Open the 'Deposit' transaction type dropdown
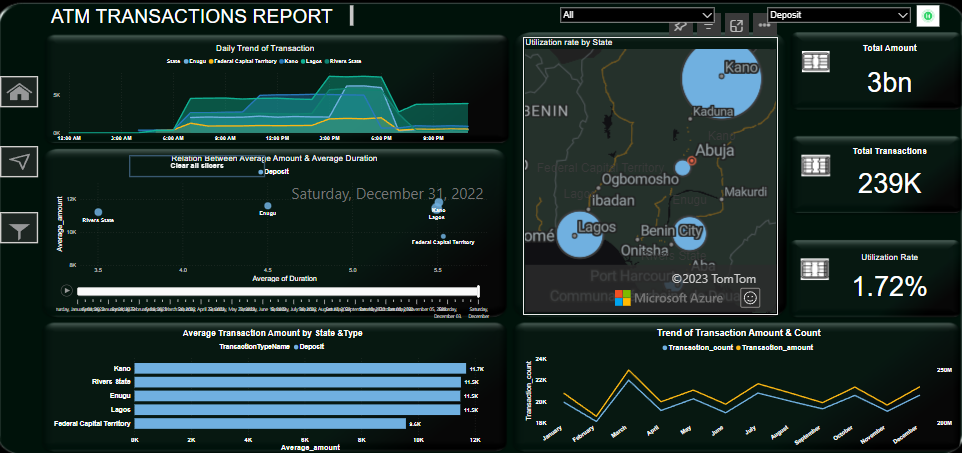962x453 pixels. tap(838, 15)
